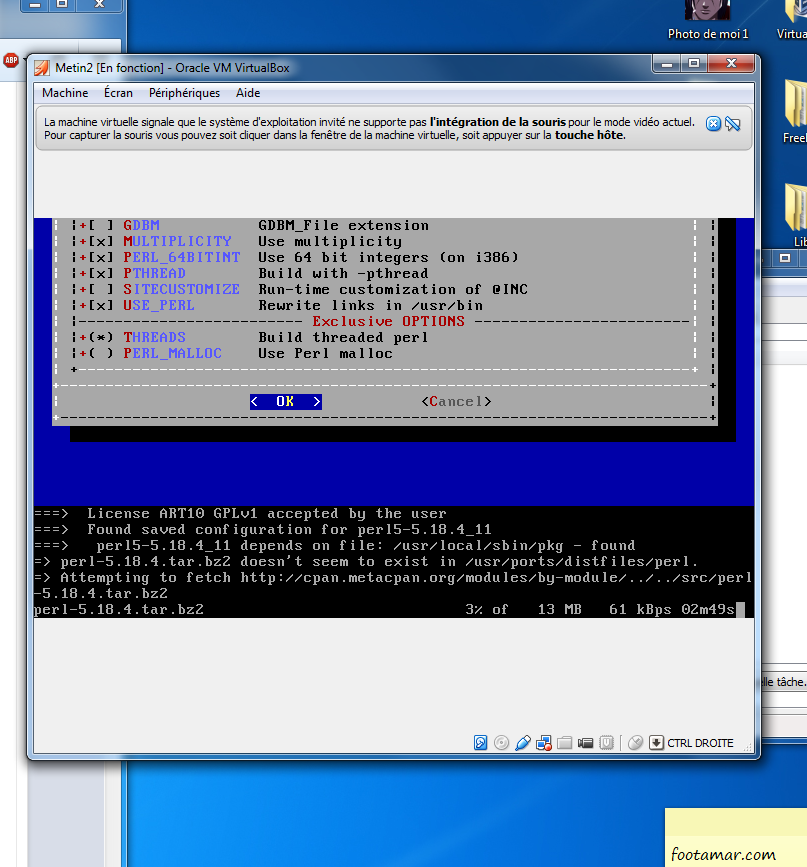
Task: Maximize the background window on the right
Action: click(785, 258)
